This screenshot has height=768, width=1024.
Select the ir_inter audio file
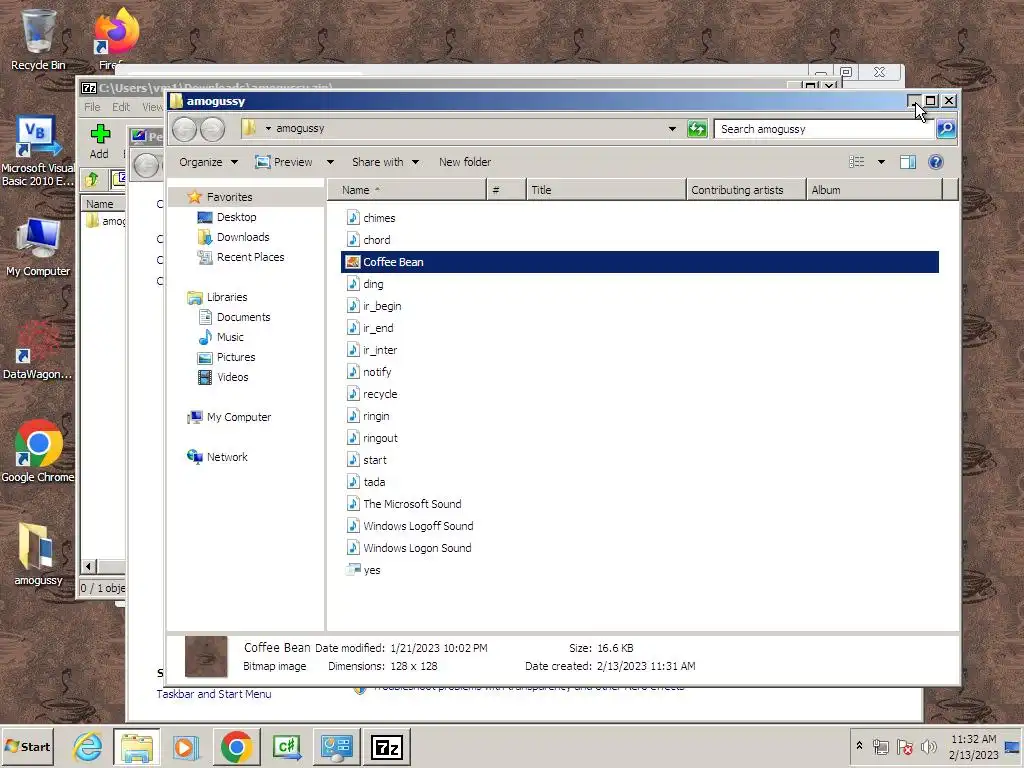tap(372, 350)
